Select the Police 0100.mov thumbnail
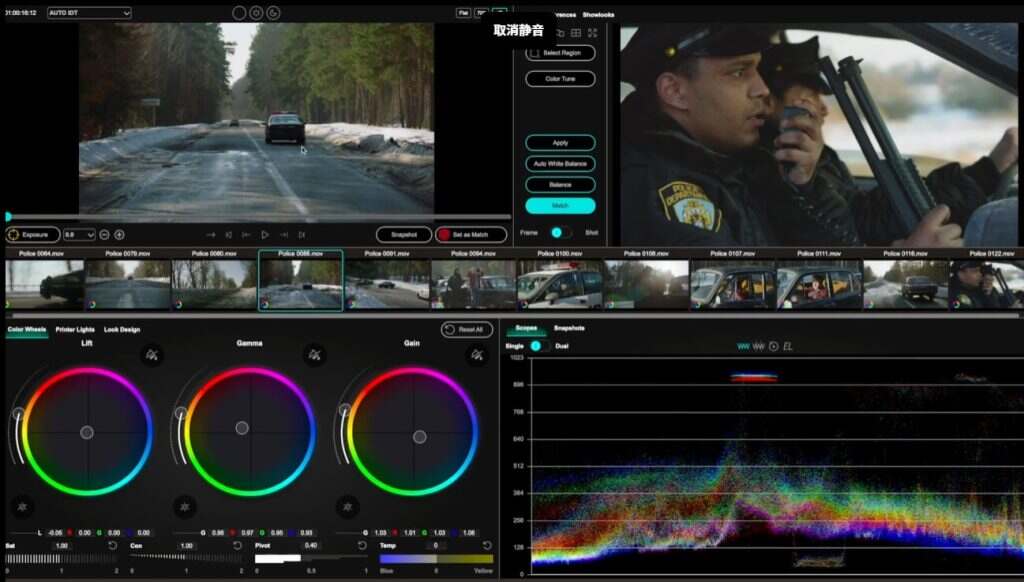This screenshot has height=582, width=1024. (560, 284)
